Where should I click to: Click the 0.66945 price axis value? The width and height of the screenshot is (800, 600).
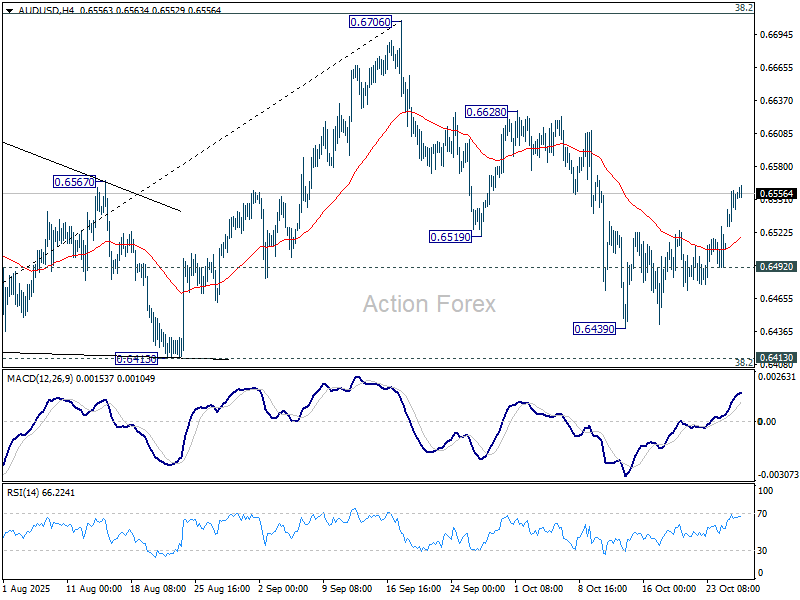777,35
